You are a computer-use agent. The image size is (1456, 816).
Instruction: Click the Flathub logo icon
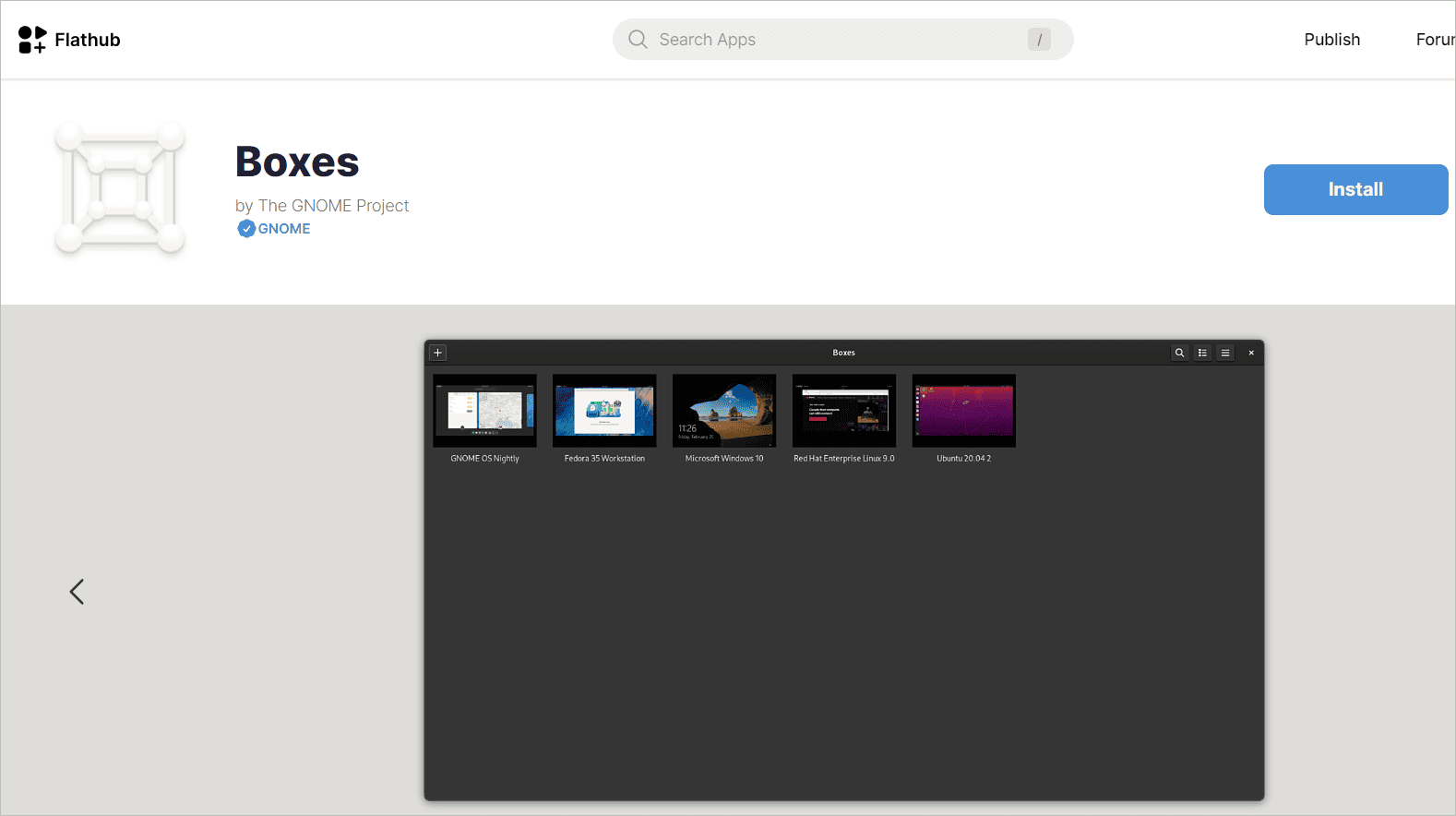coord(32,40)
